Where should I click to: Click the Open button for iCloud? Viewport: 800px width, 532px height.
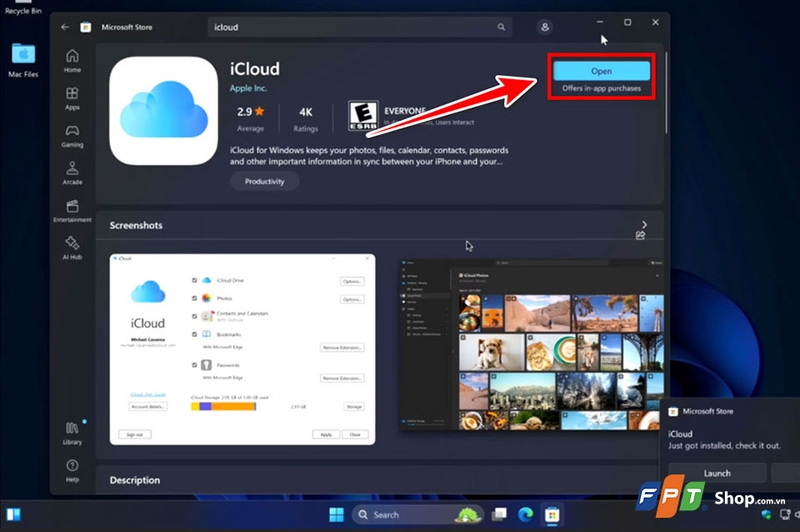pos(602,71)
